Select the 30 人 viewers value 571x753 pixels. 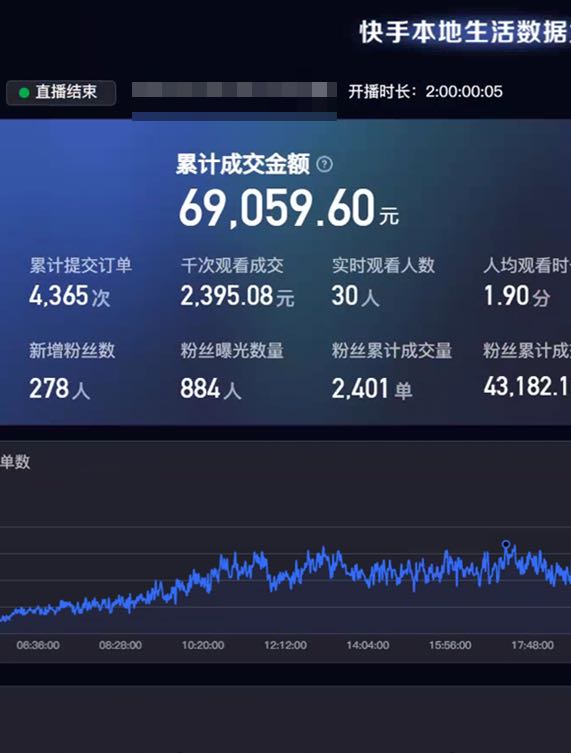point(355,296)
